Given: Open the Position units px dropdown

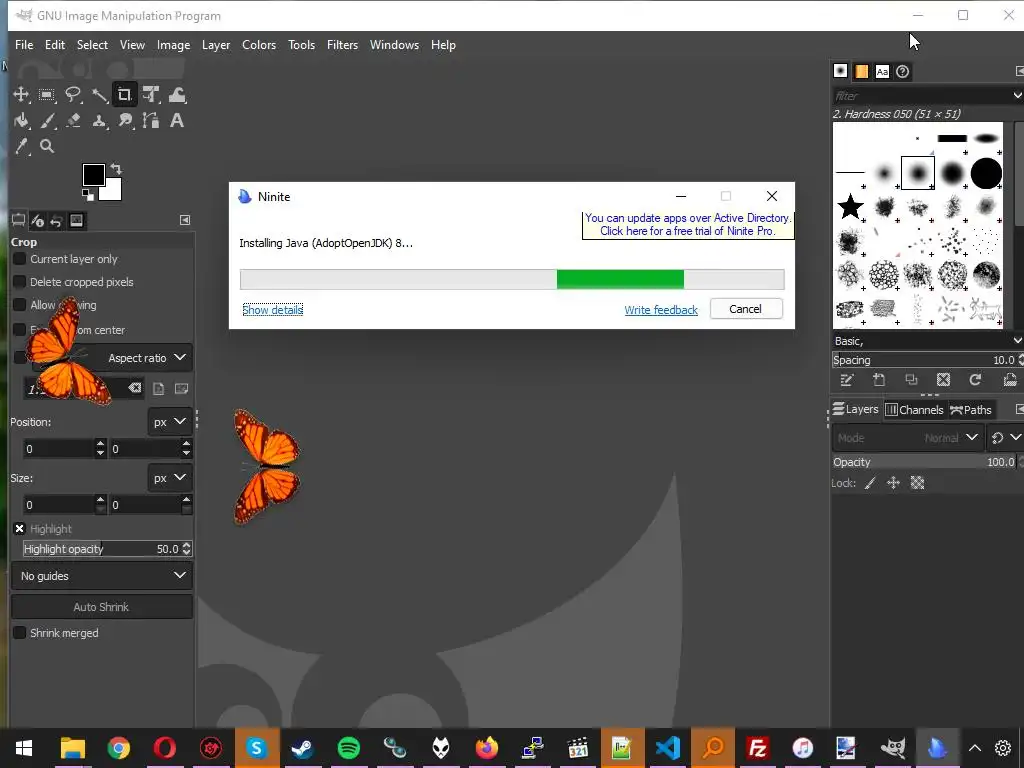Looking at the screenshot, I should (x=169, y=422).
